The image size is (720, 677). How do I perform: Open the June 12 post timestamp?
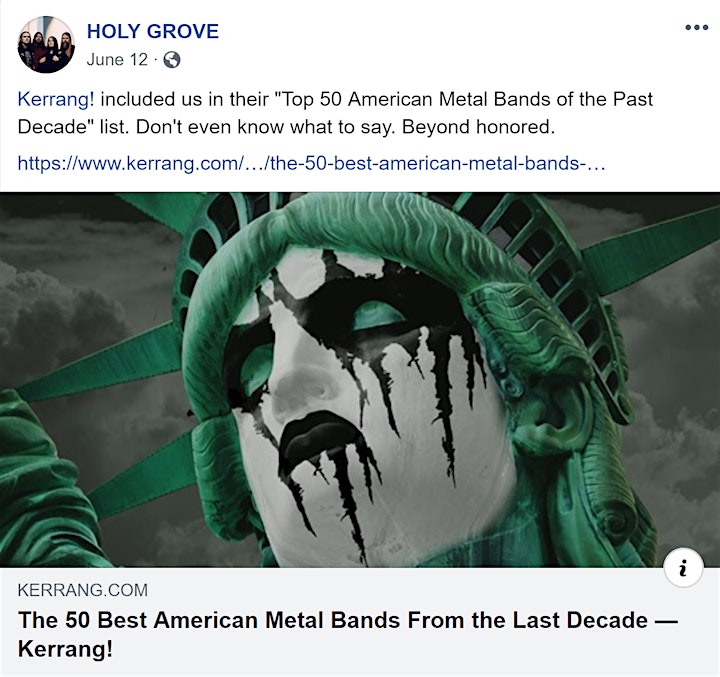pos(117,60)
